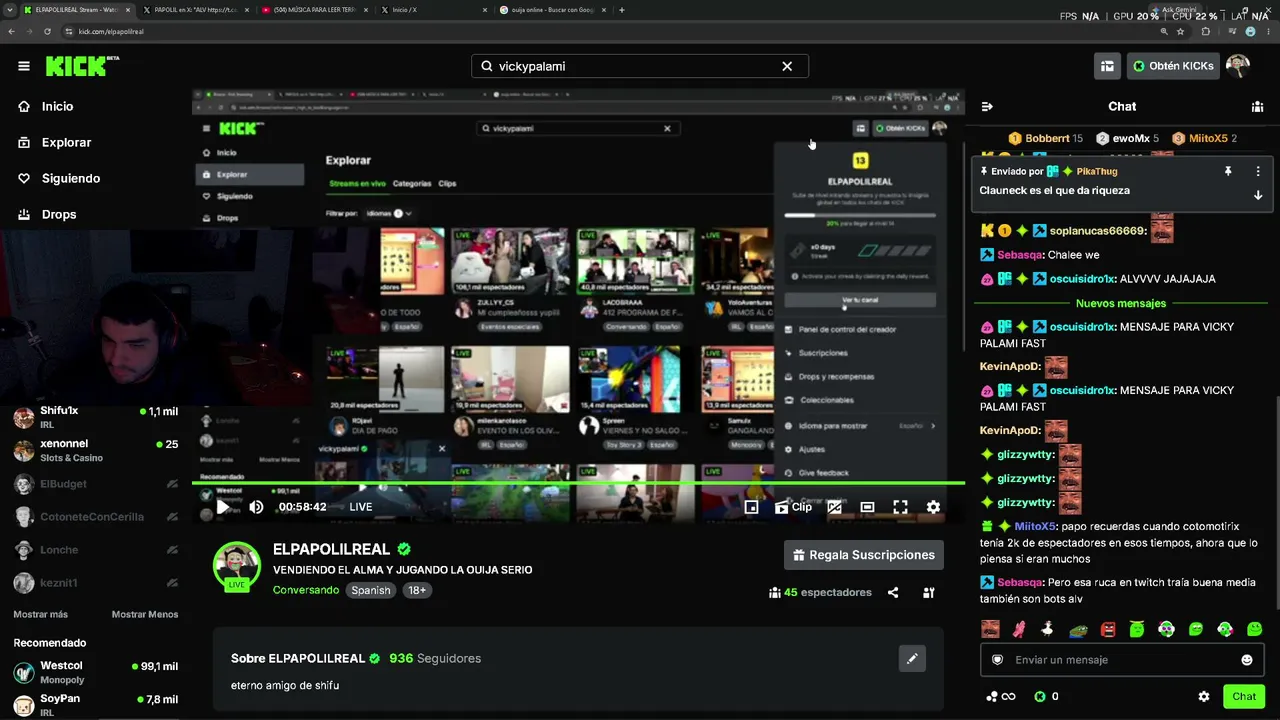Screen dimensions: 1280x720
Task: Click the ELPAPOLILREAL channel avatar
Action: coord(237,567)
